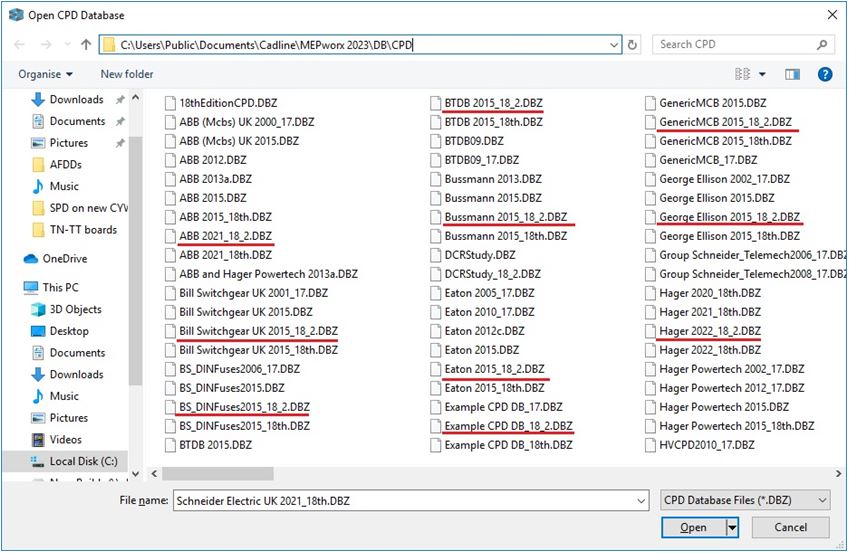Open recent locations dropdown arrow
849x553 pixels.
point(67,44)
